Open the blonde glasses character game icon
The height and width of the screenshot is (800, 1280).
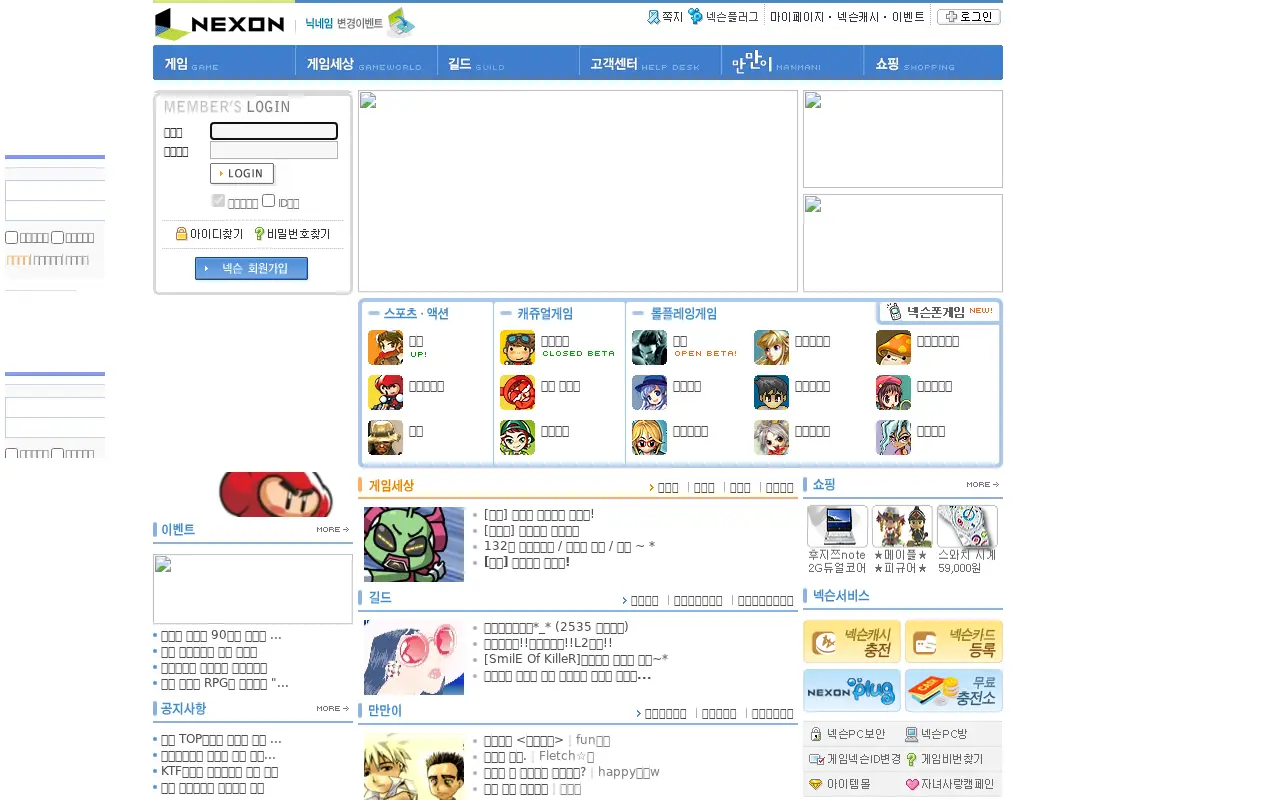tap(649, 437)
